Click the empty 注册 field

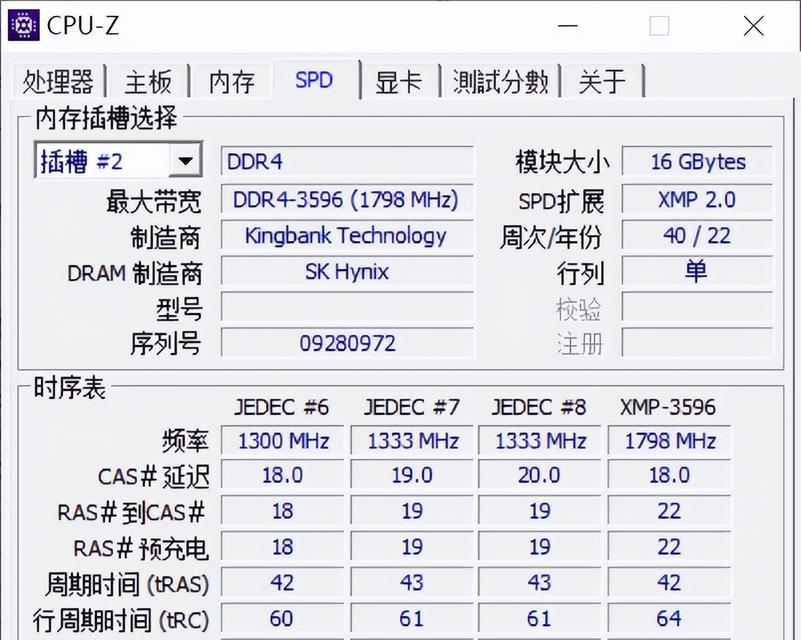(x=697, y=343)
